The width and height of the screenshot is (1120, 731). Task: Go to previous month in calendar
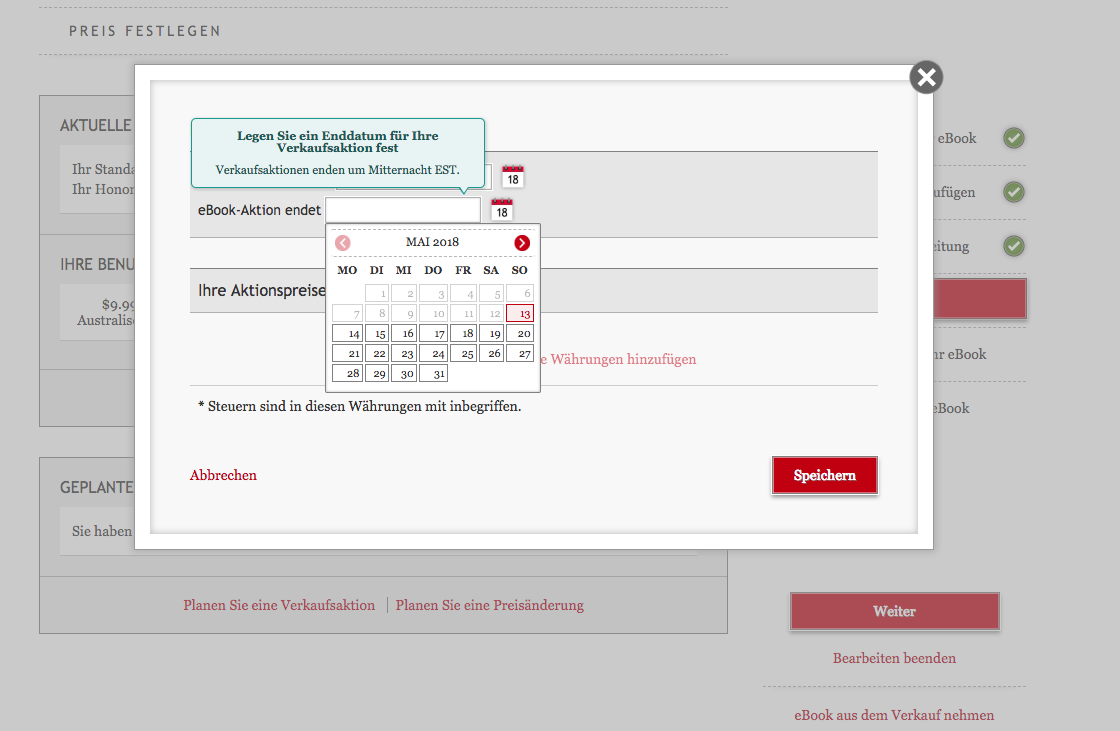point(343,243)
